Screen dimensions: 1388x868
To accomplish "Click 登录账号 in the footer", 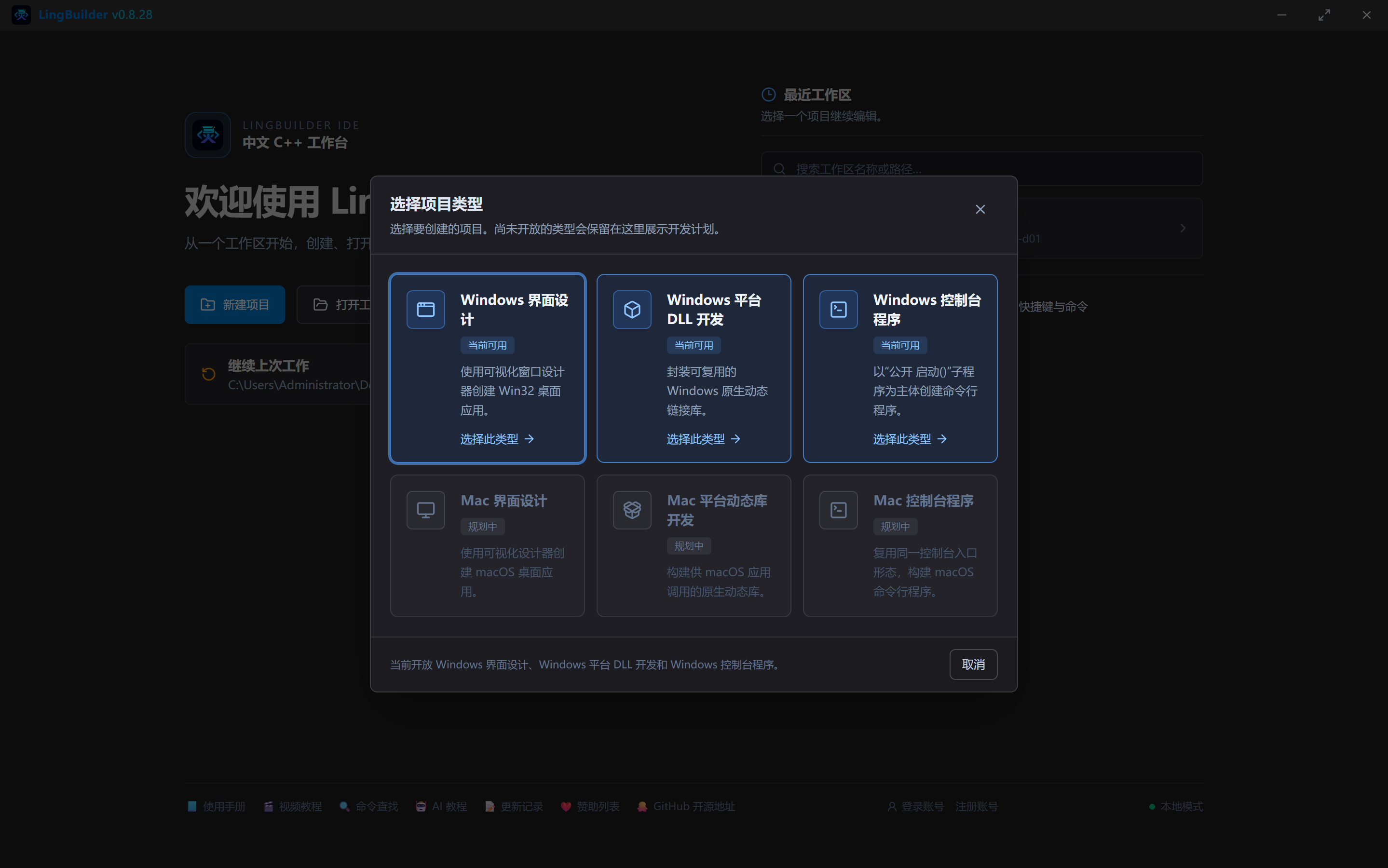I will tap(915, 806).
